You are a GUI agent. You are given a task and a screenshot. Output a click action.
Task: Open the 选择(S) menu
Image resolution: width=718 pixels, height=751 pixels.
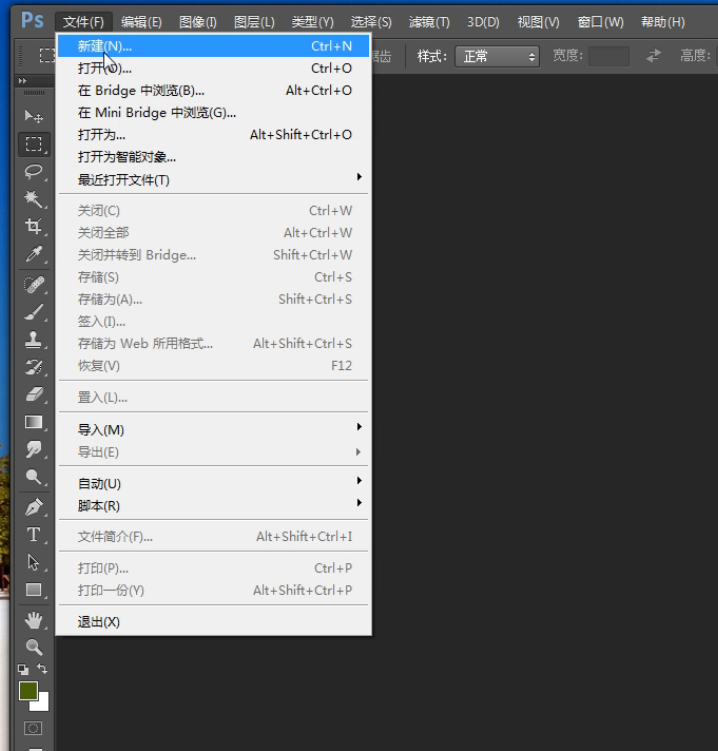coord(371,22)
